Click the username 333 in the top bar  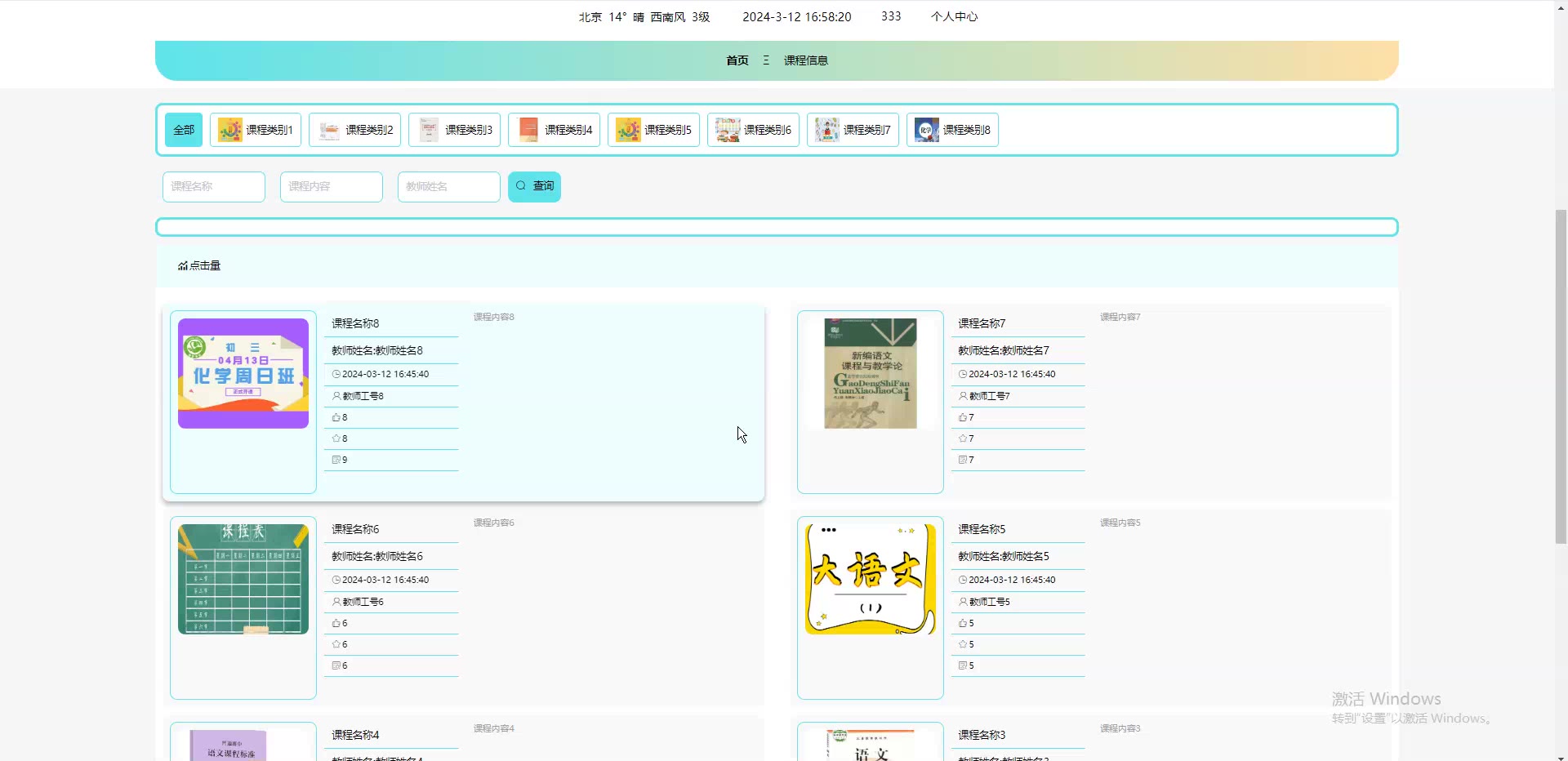click(891, 16)
